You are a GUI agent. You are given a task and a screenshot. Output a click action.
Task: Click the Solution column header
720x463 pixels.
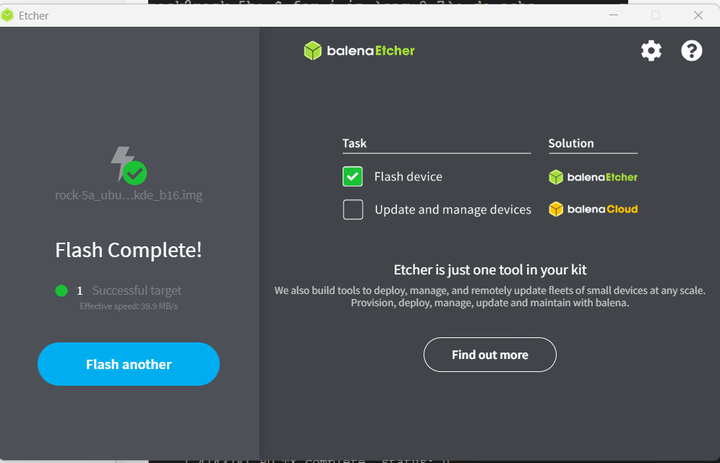pyautogui.click(x=571, y=143)
